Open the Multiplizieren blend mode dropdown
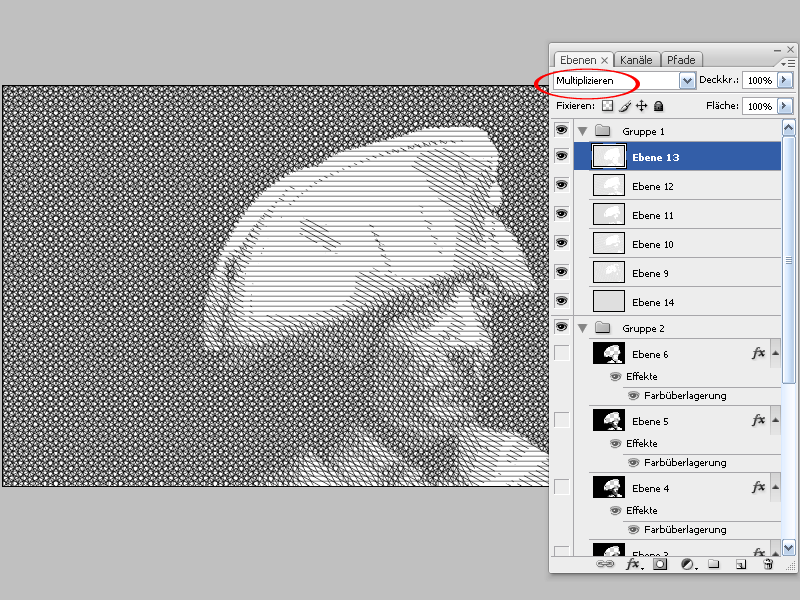The width and height of the screenshot is (800, 600). [687, 81]
